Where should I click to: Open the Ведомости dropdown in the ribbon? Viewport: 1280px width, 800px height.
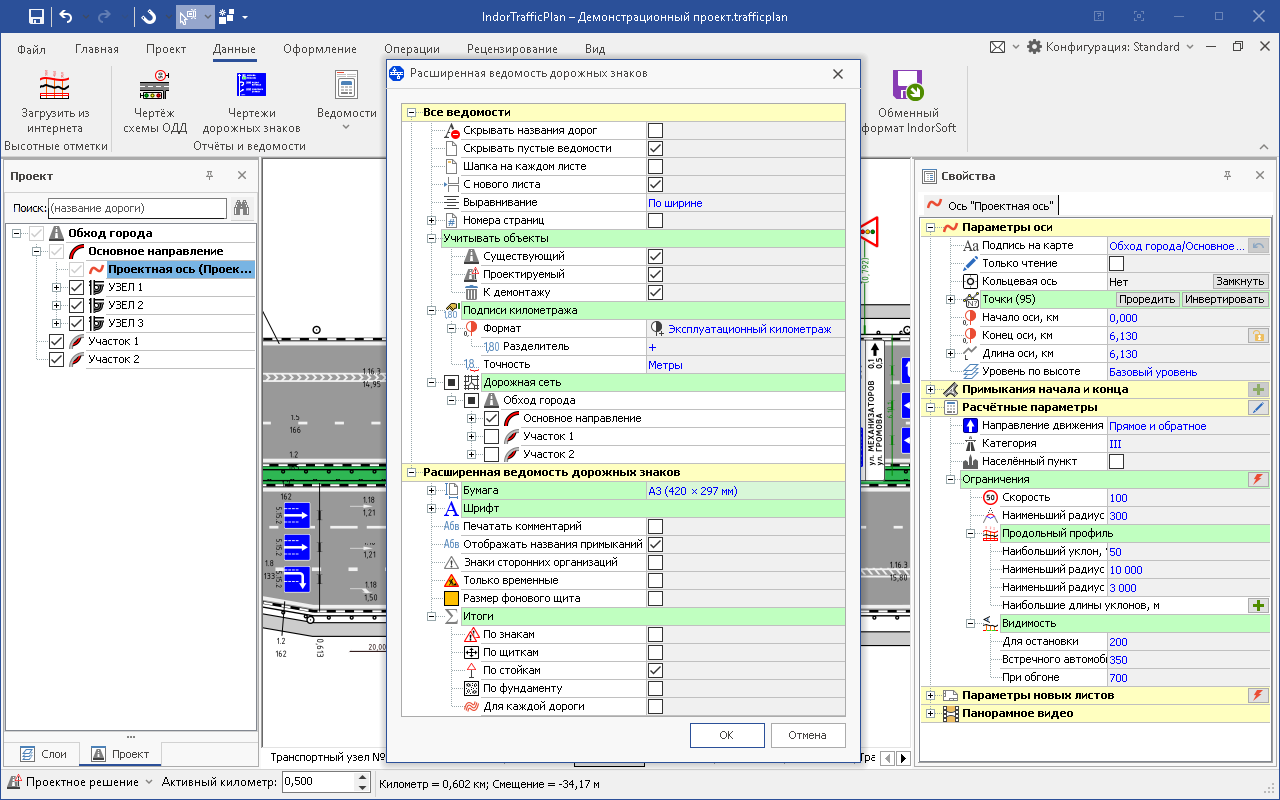[346, 103]
